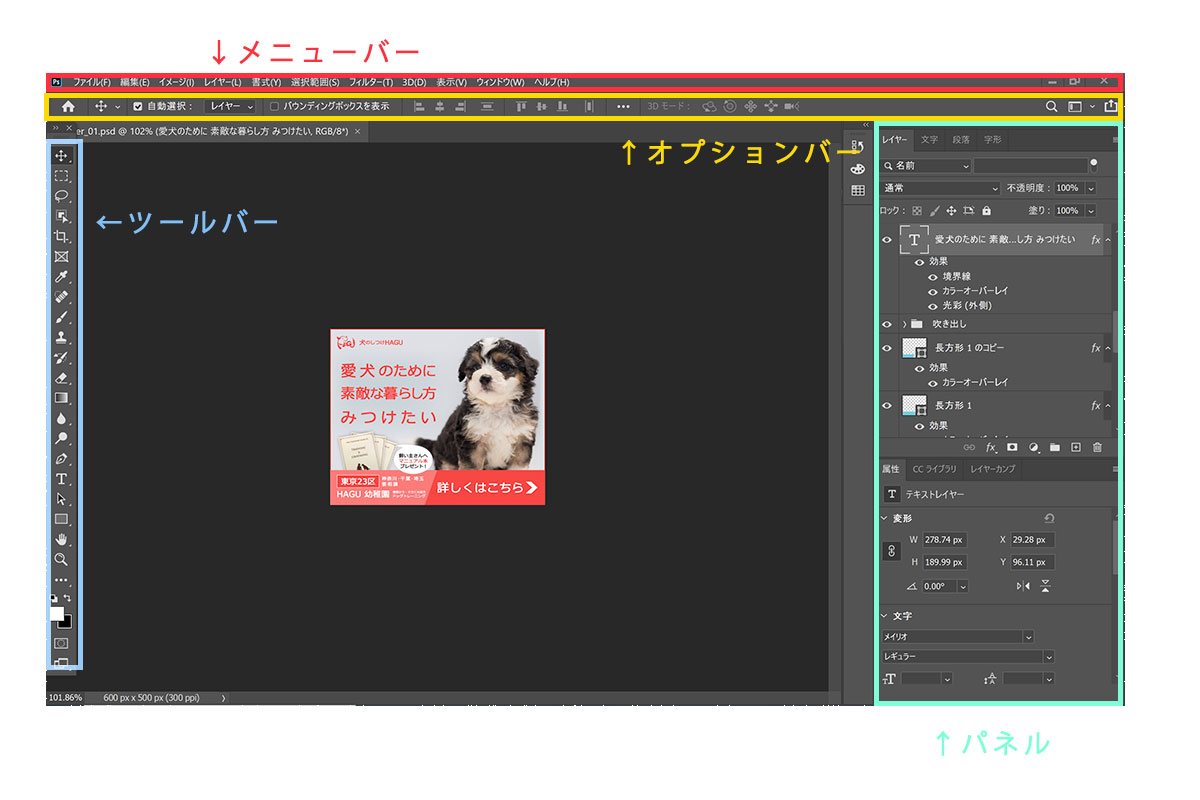
Task: Select the Object Selection tool
Action: coord(61,216)
